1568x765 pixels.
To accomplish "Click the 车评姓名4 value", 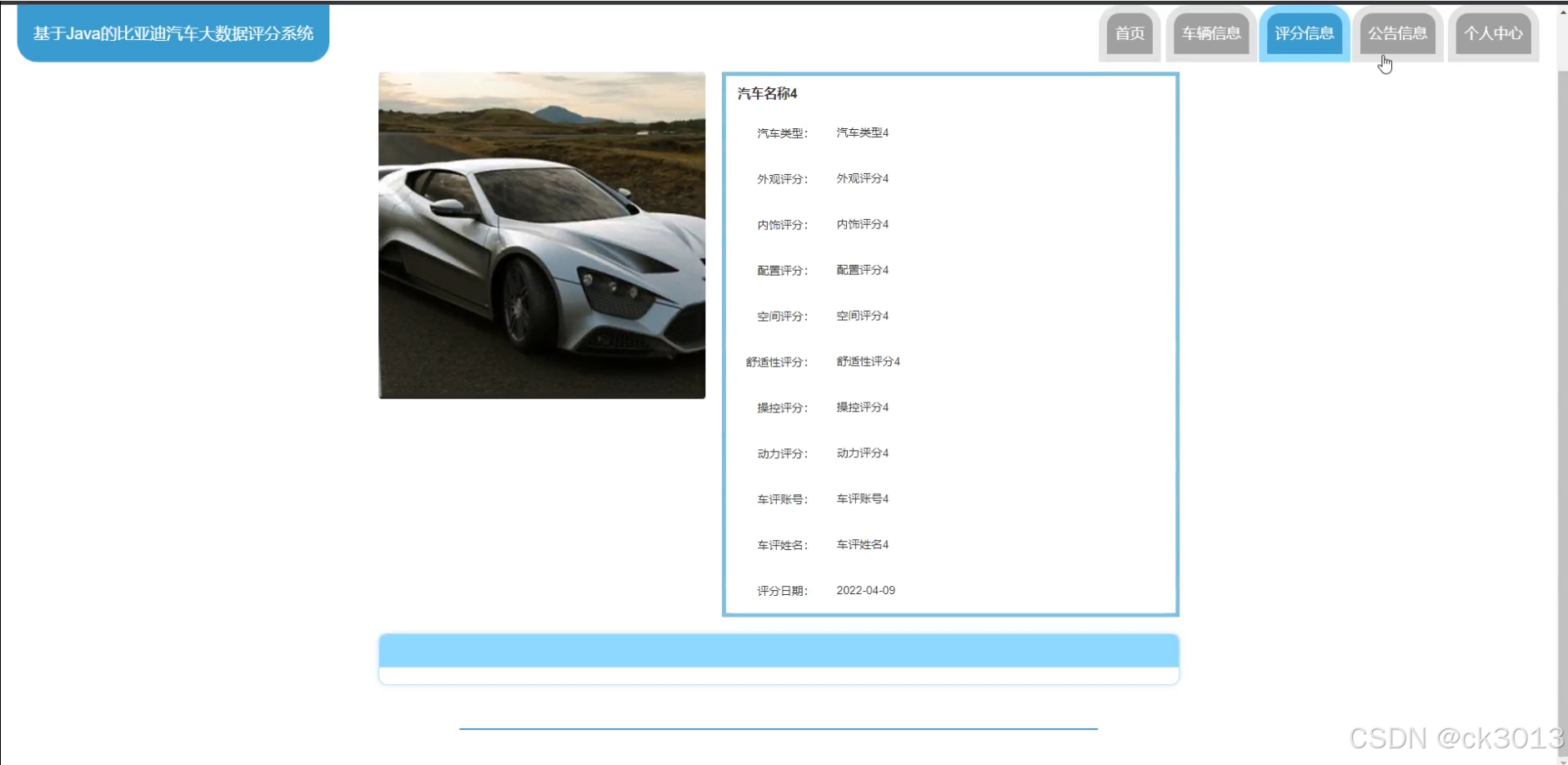I will (863, 545).
